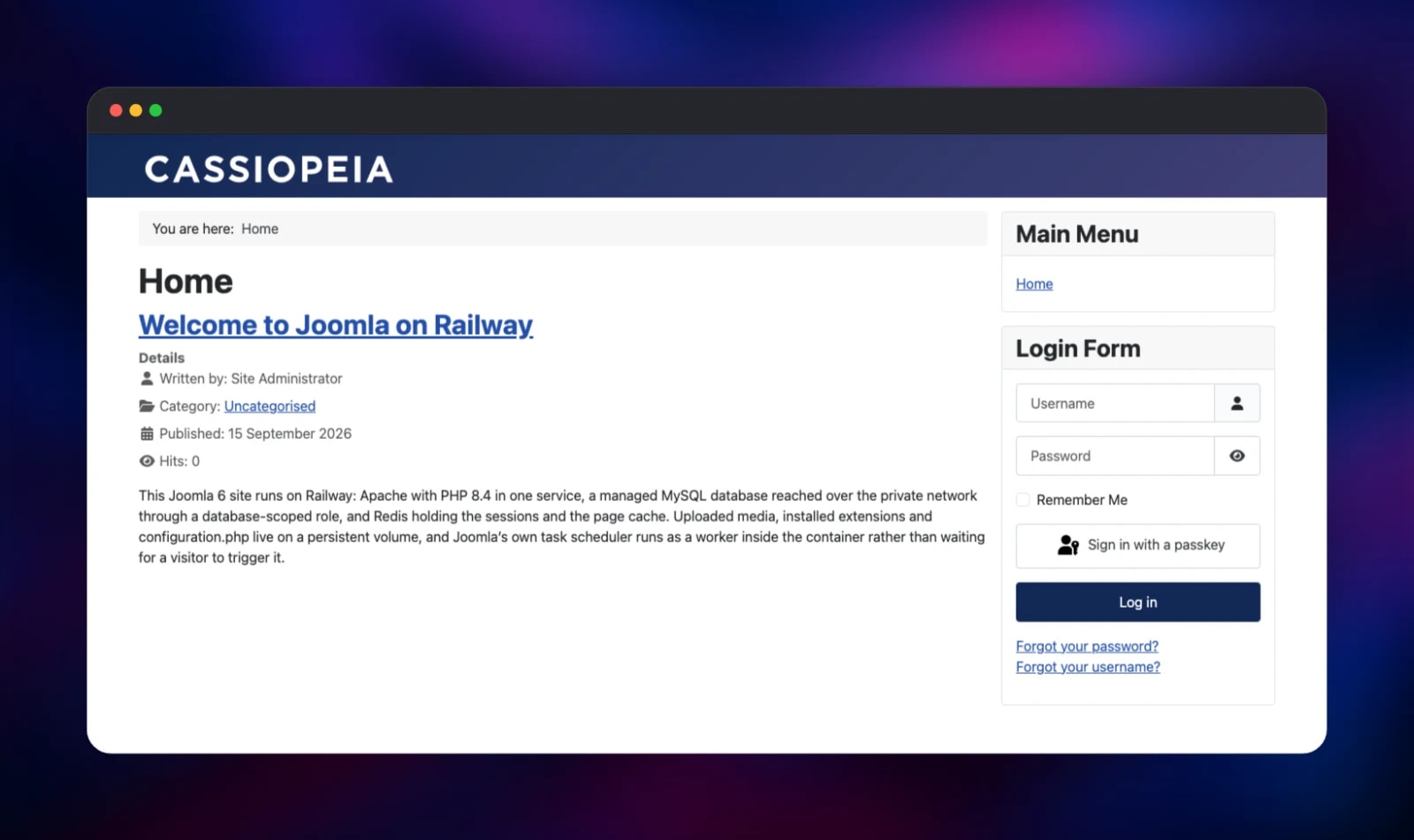The height and width of the screenshot is (840, 1414).
Task: Click the Login Form module heading
Action: 1078,349
